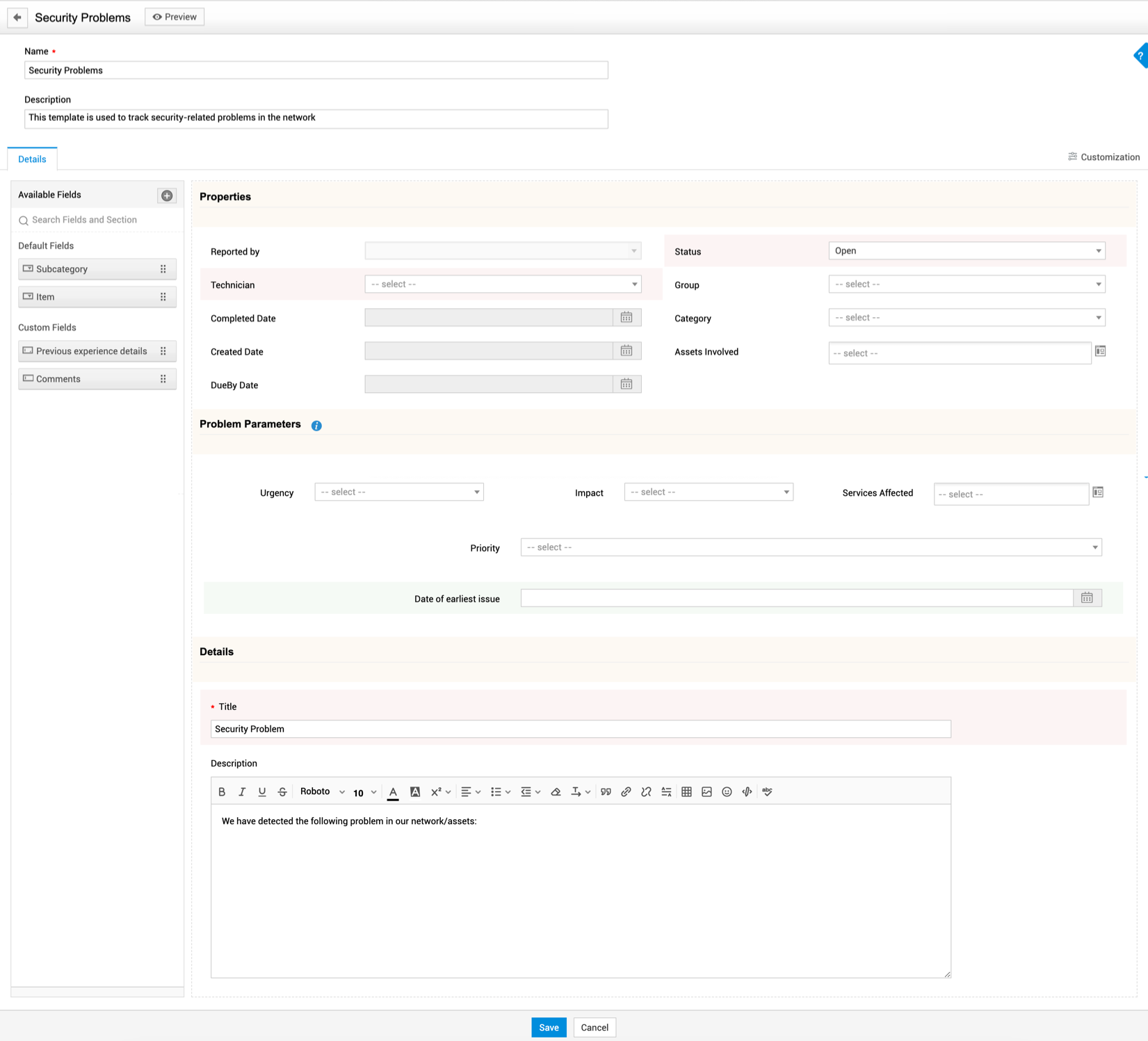The height and width of the screenshot is (1041, 1148).
Task: Open the font size 10 dropdown
Action: coord(364,793)
